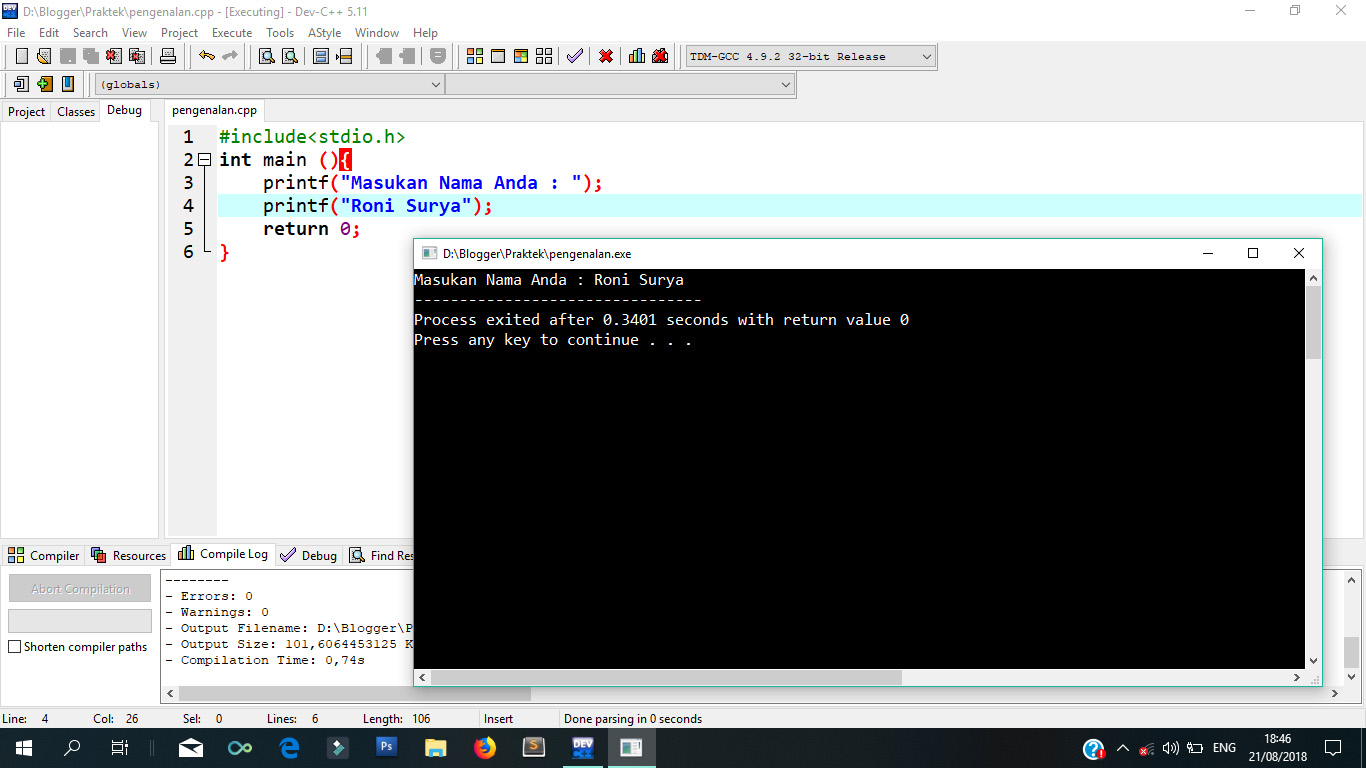
Task: Click the Replace magnifier toolbar icon
Action: click(x=289, y=56)
